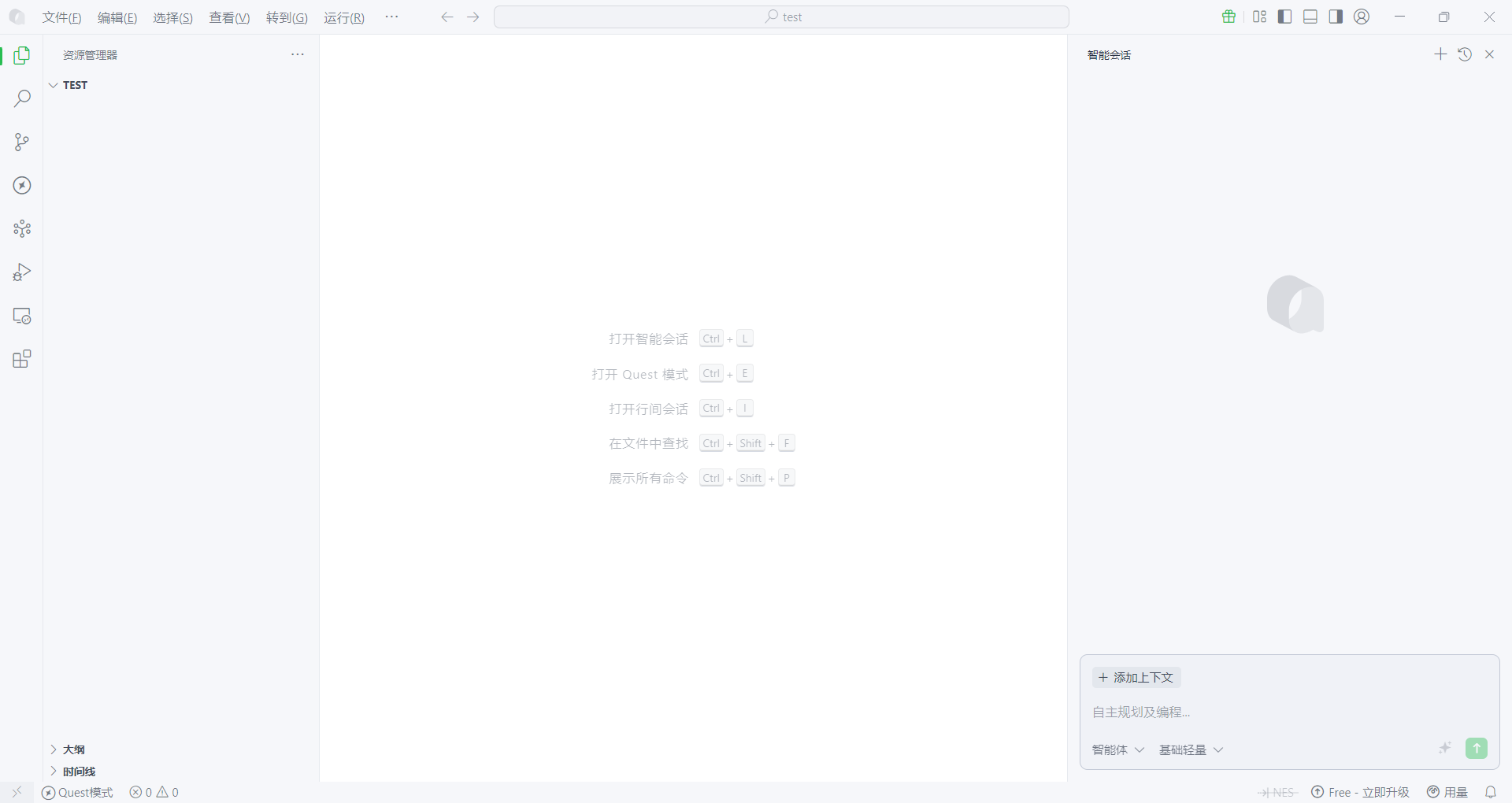Click the 智能会话 panel title

[1109, 55]
